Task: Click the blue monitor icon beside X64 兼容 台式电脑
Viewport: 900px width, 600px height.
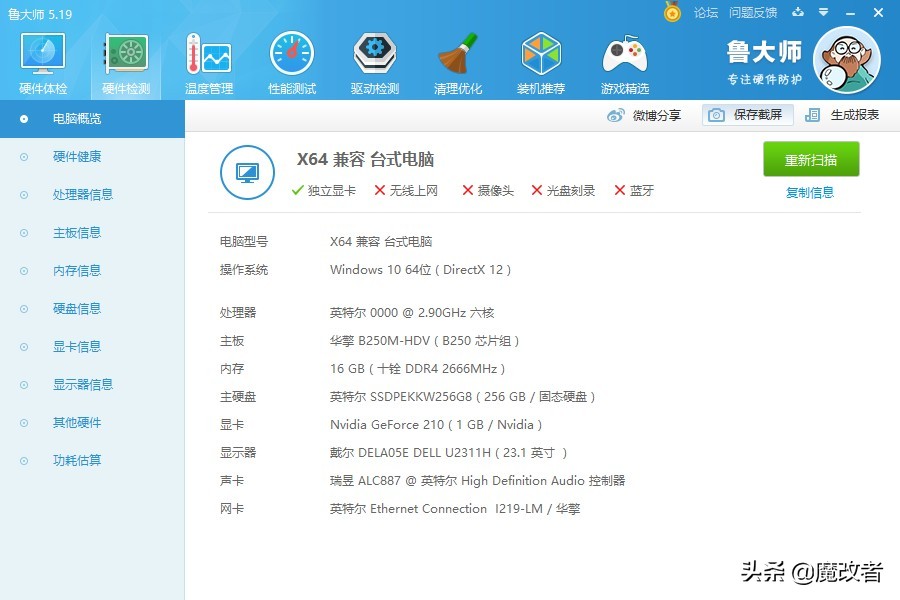Action: 246,172
